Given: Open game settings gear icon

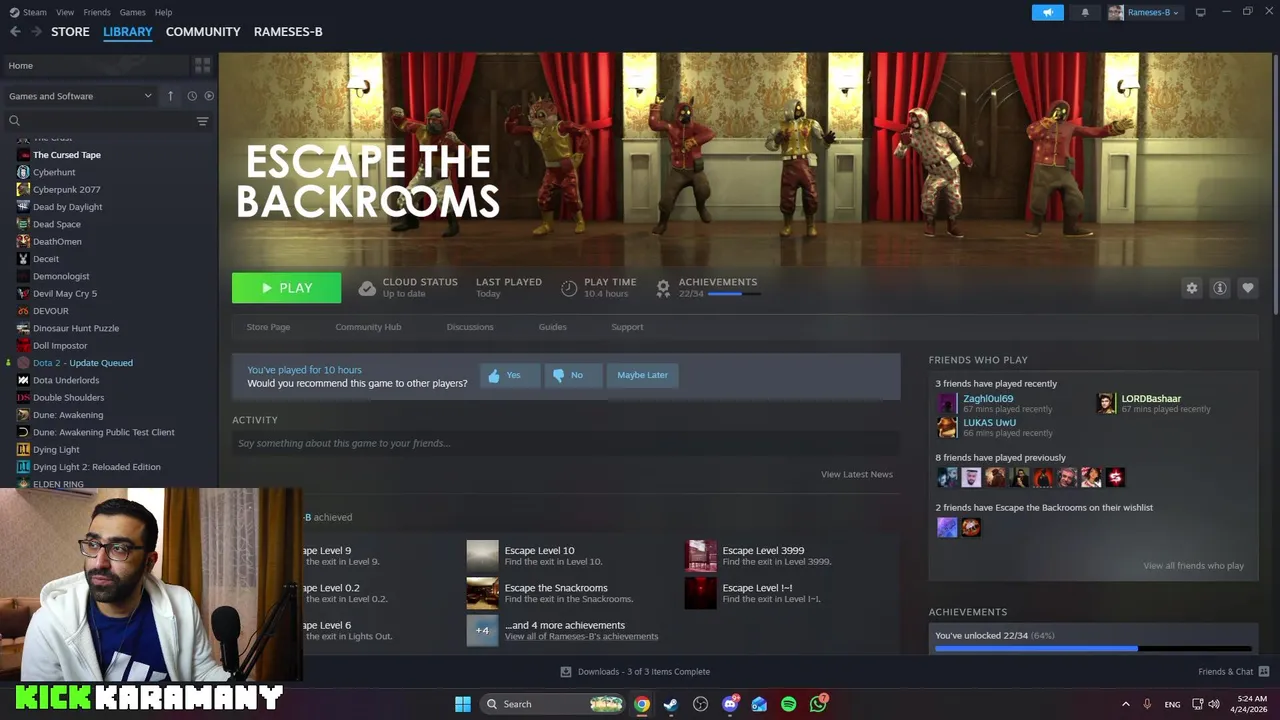Looking at the screenshot, I should click(x=1191, y=288).
